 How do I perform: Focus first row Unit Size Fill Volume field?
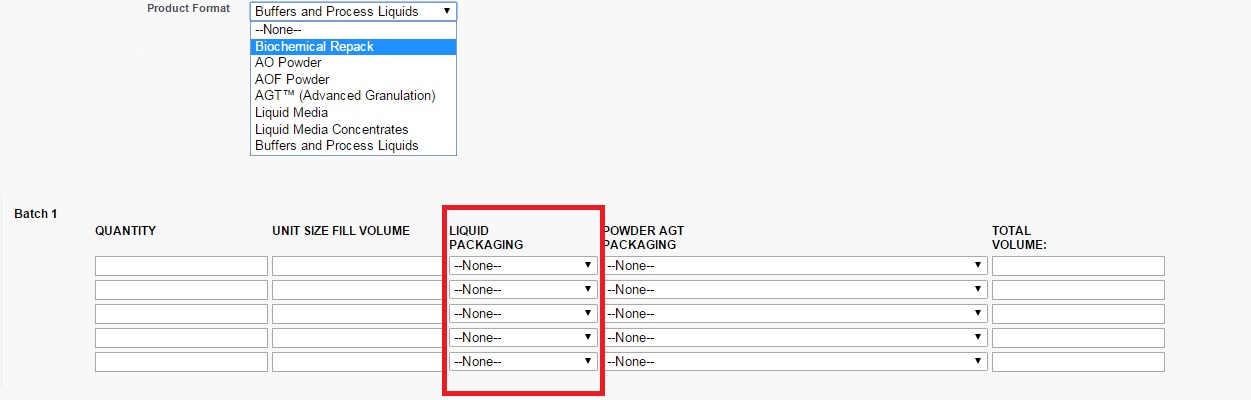click(x=358, y=266)
